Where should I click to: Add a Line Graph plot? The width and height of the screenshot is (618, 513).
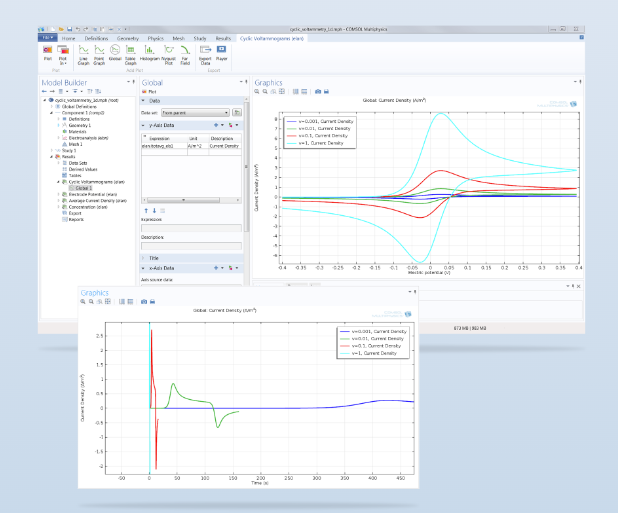[x=83, y=55]
